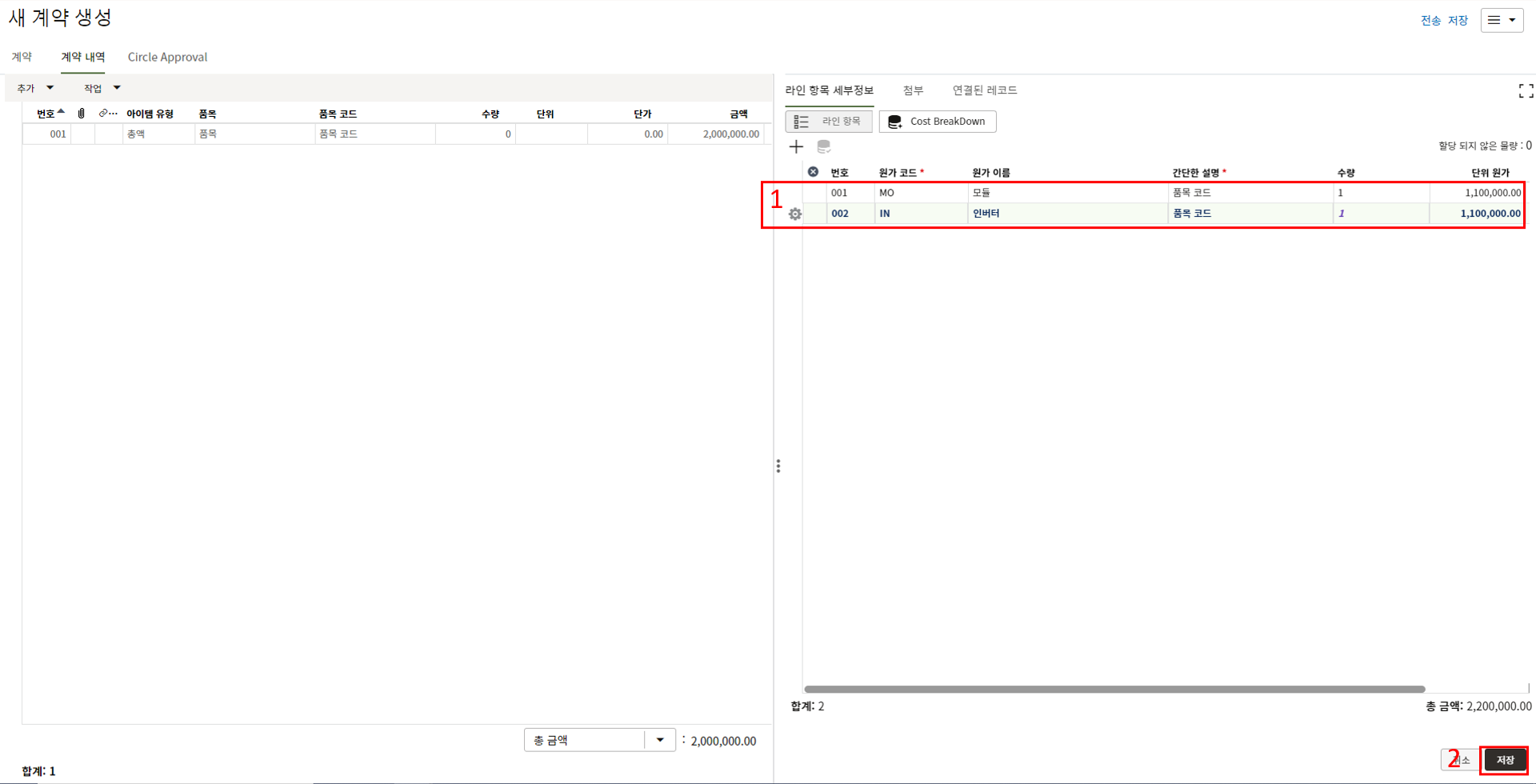Click the fullscreen expand icon in detail panel

click(x=1526, y=91)
